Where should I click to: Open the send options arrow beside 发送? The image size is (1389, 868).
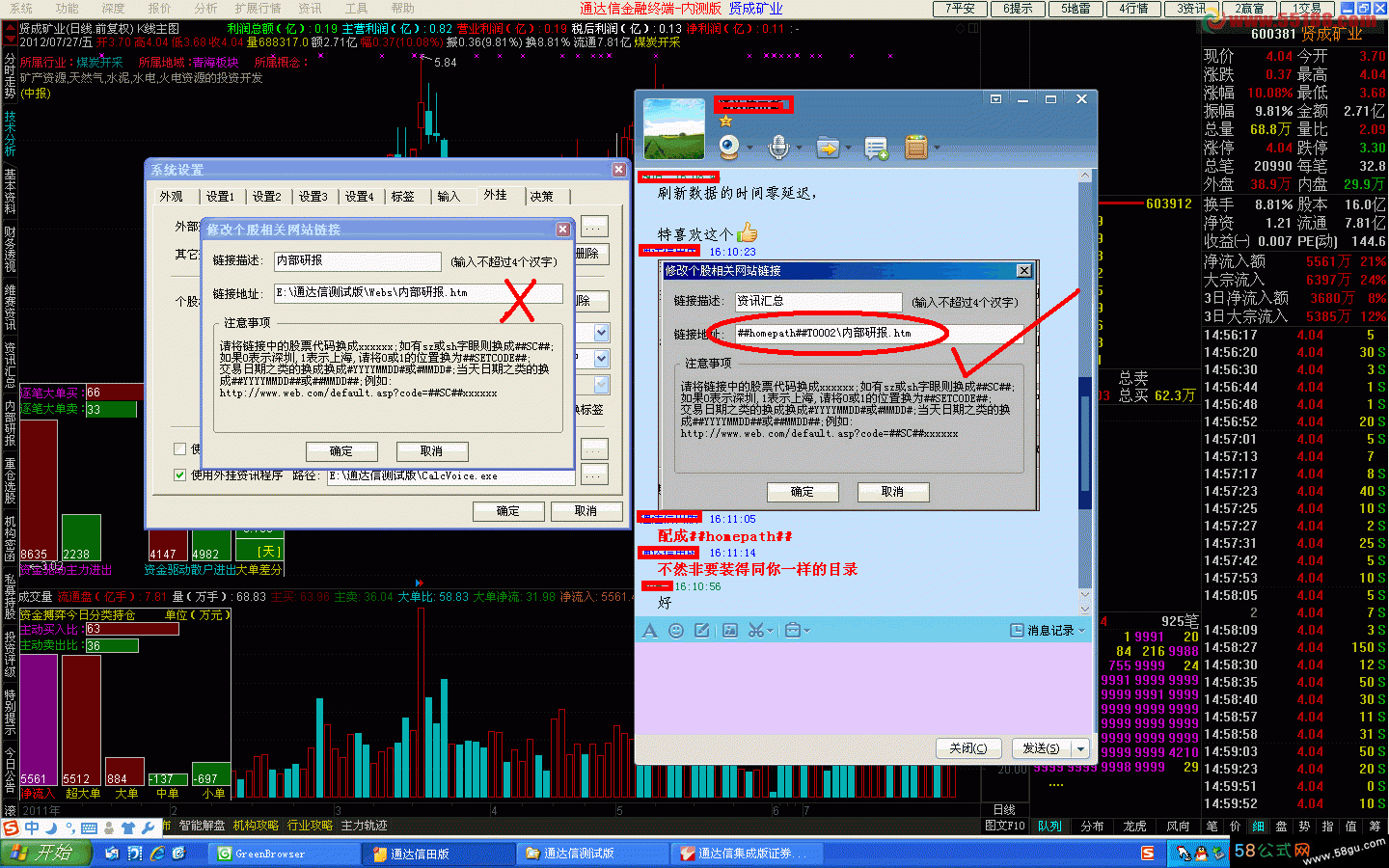click(x=1080, y=748)
